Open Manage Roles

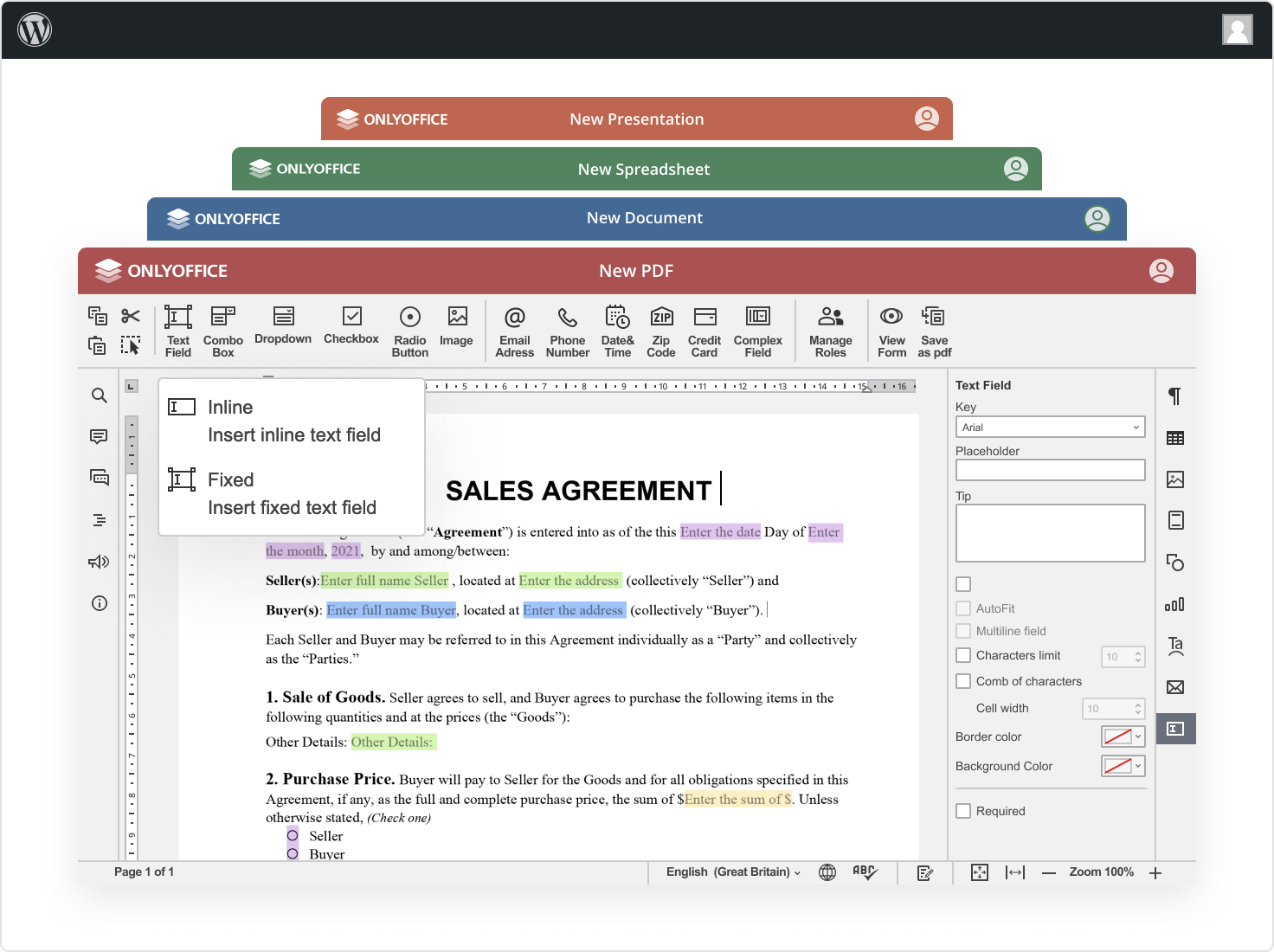831,331
